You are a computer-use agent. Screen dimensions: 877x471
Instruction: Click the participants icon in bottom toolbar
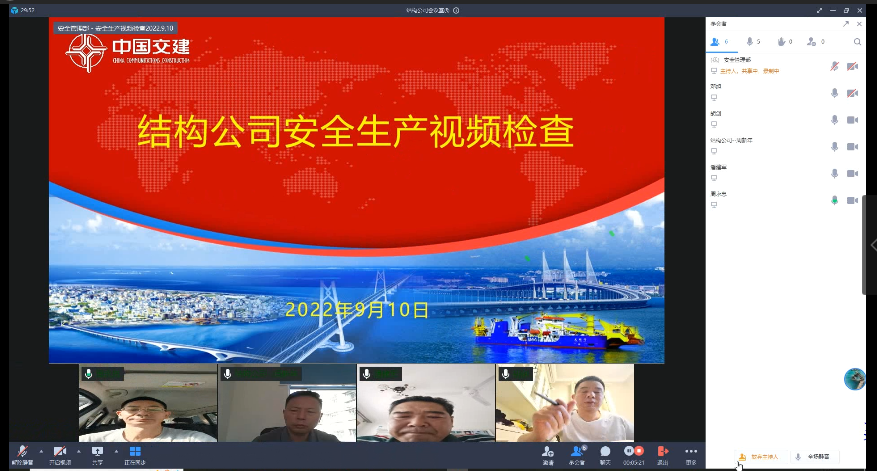pos(577,452)
